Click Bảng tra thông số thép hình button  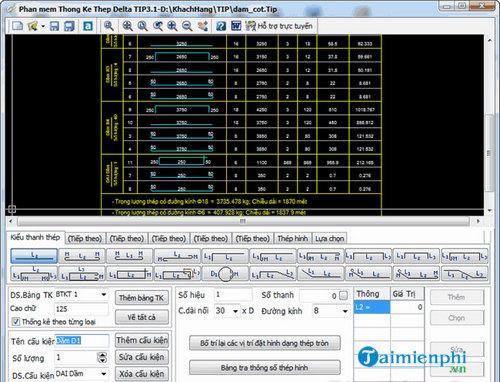point(265,368)
